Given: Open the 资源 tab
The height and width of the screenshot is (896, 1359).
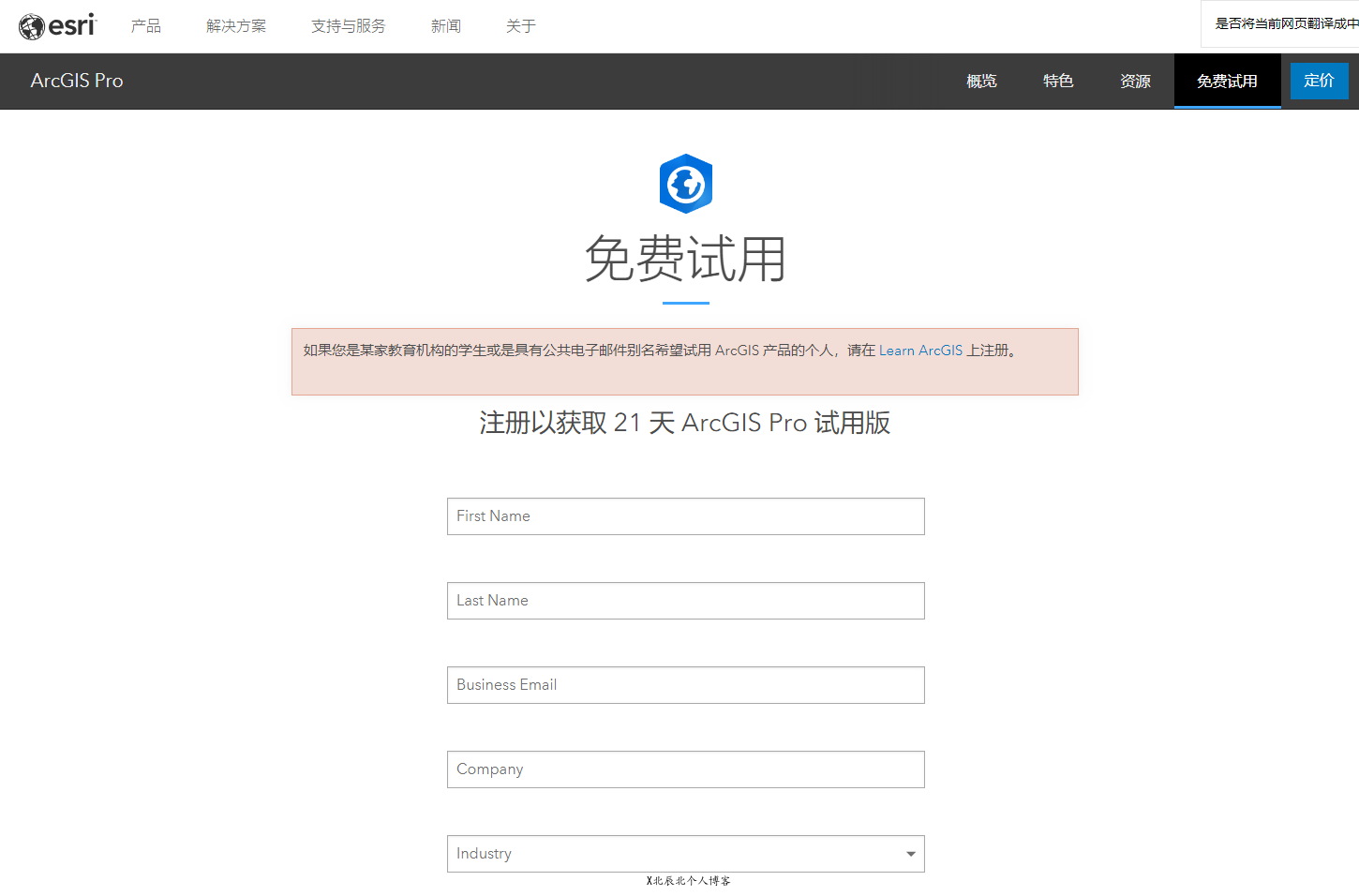Looking at the screenshot, I should [1134, 81].
